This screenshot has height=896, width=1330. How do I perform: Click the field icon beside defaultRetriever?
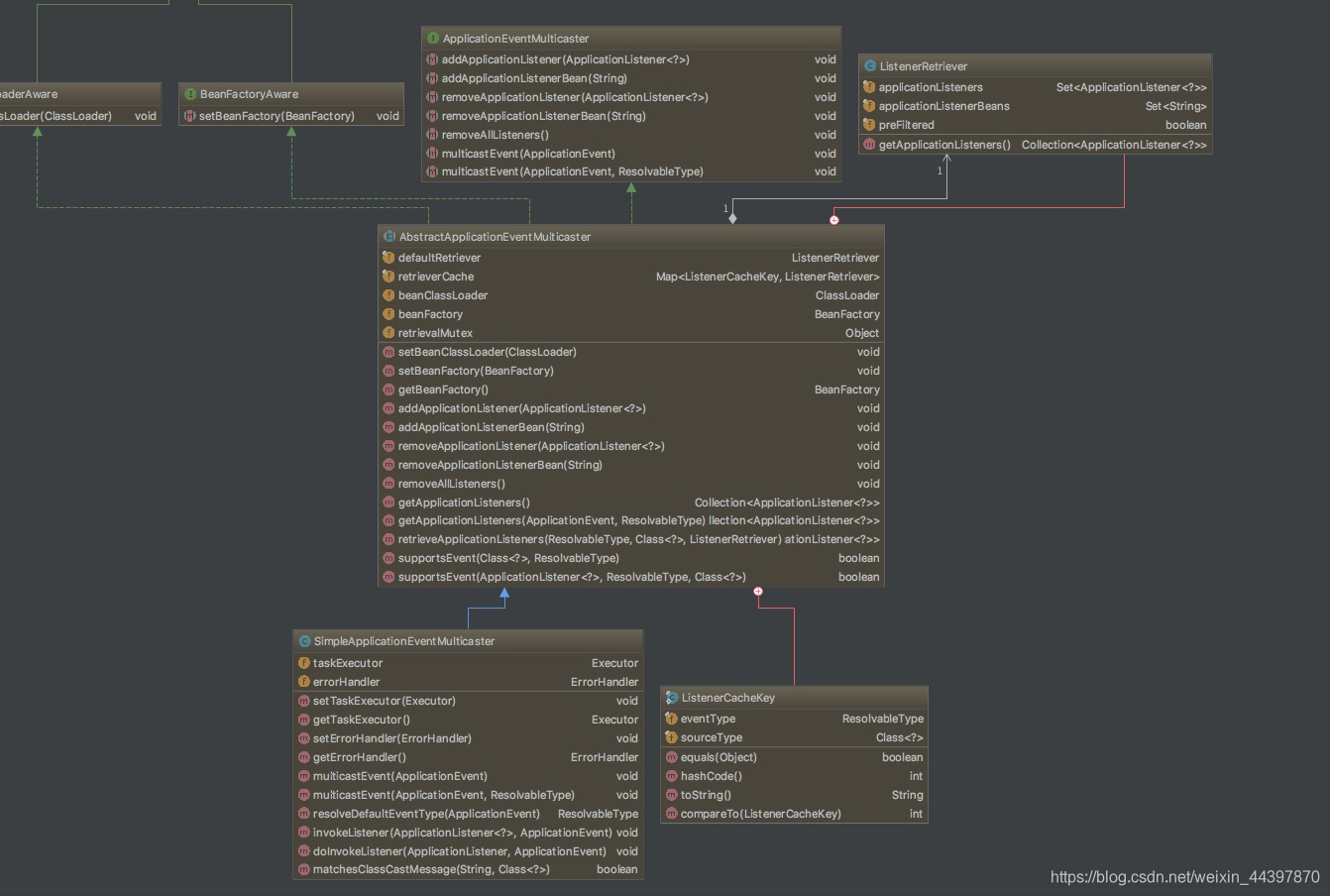(x=388, y=258)
